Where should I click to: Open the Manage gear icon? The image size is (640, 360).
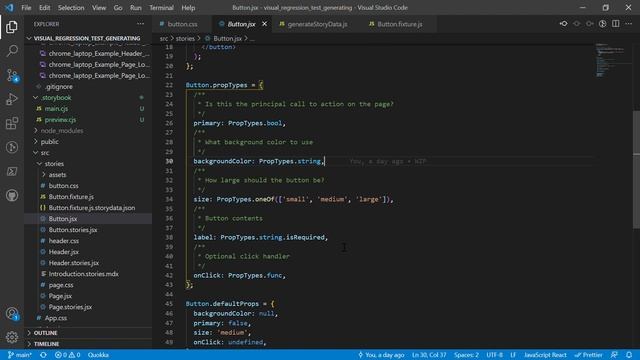coord(12,337)
